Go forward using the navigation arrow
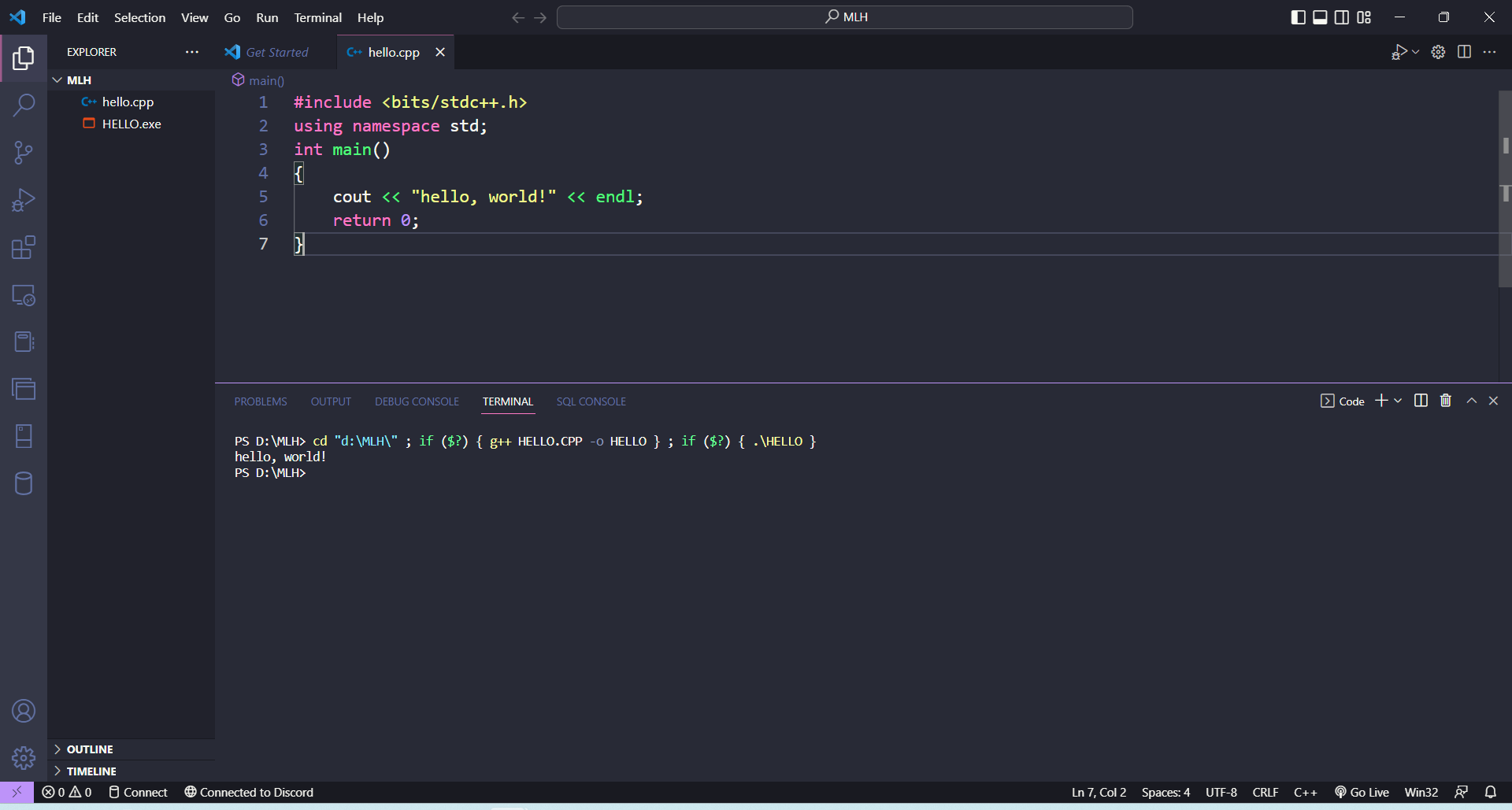The image size is (1512, 810). (540, 17)
